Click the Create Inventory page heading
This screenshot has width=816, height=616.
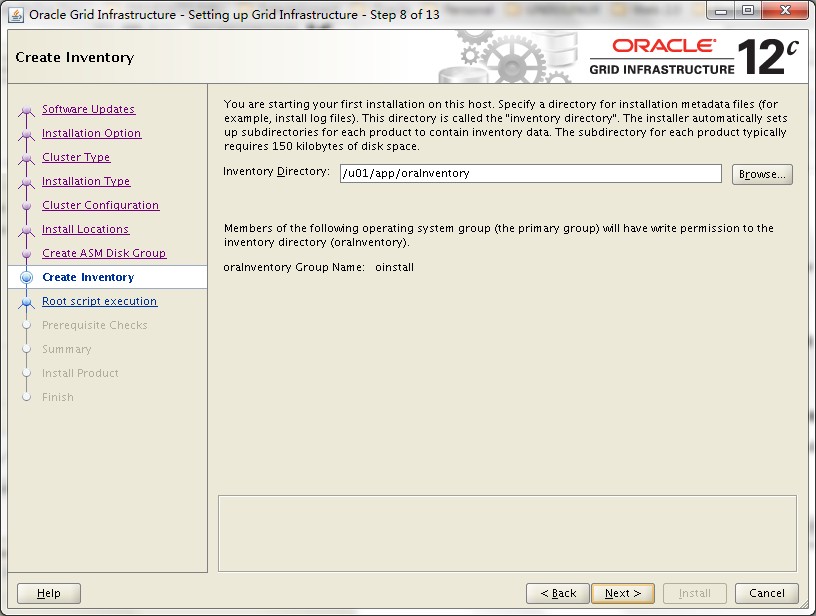tap(75, 57)
